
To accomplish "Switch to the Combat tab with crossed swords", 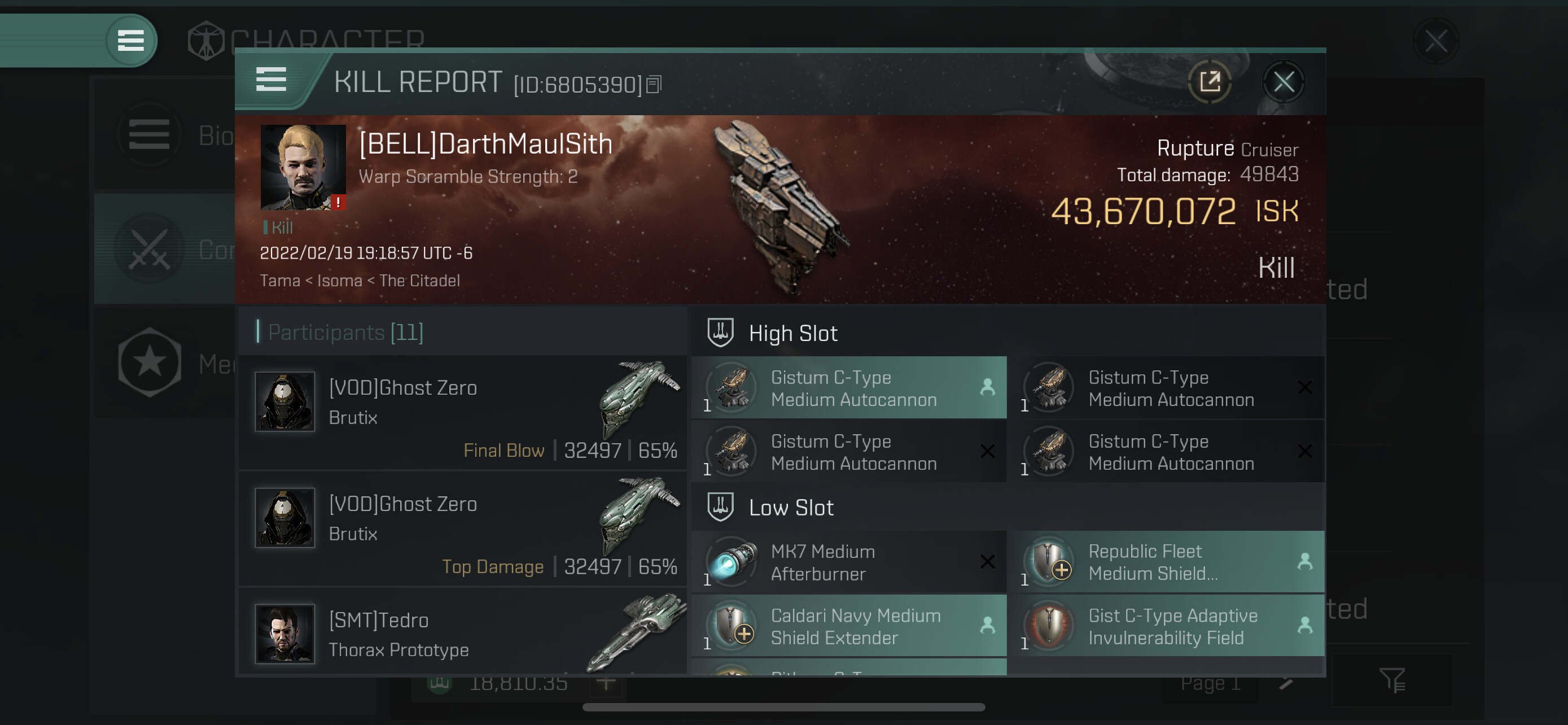I will (165, 249).
